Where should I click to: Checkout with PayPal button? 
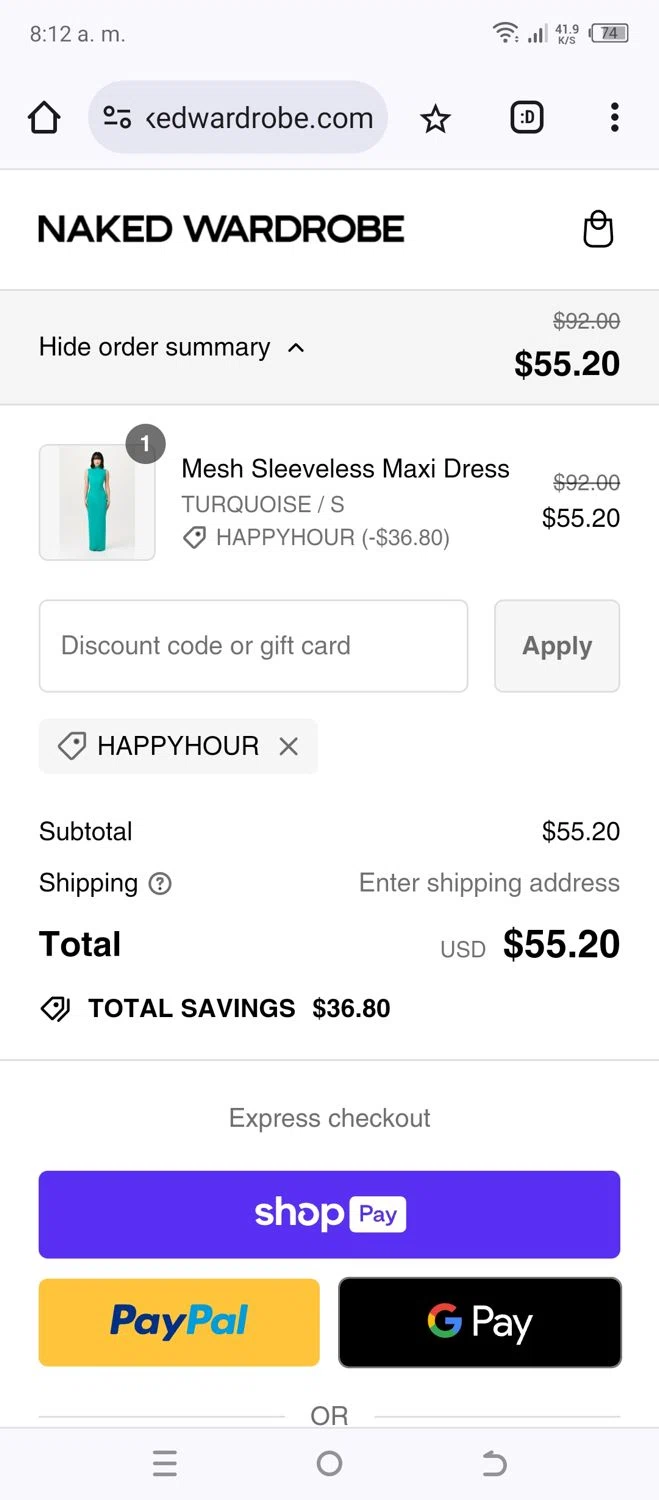(x=179, y=1322)
